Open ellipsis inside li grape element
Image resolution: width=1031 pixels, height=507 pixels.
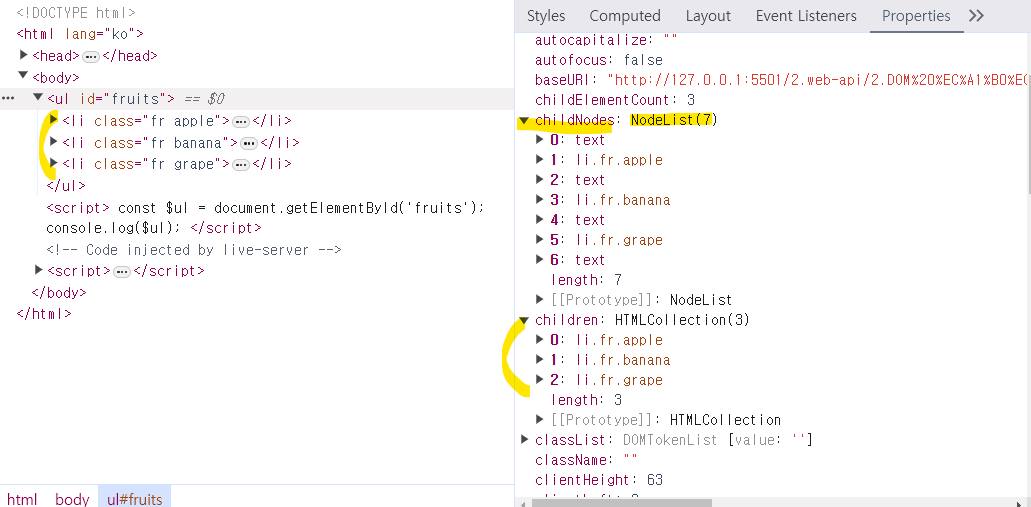(x=241, y=164)
